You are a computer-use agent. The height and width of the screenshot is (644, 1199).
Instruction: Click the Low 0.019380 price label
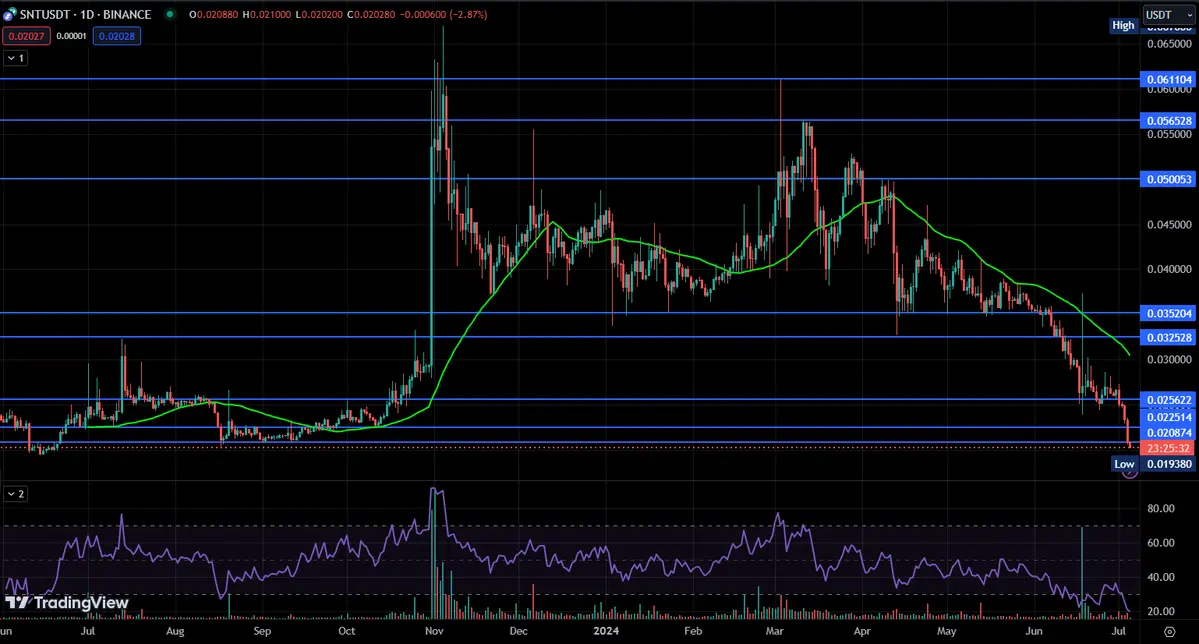1168,464
